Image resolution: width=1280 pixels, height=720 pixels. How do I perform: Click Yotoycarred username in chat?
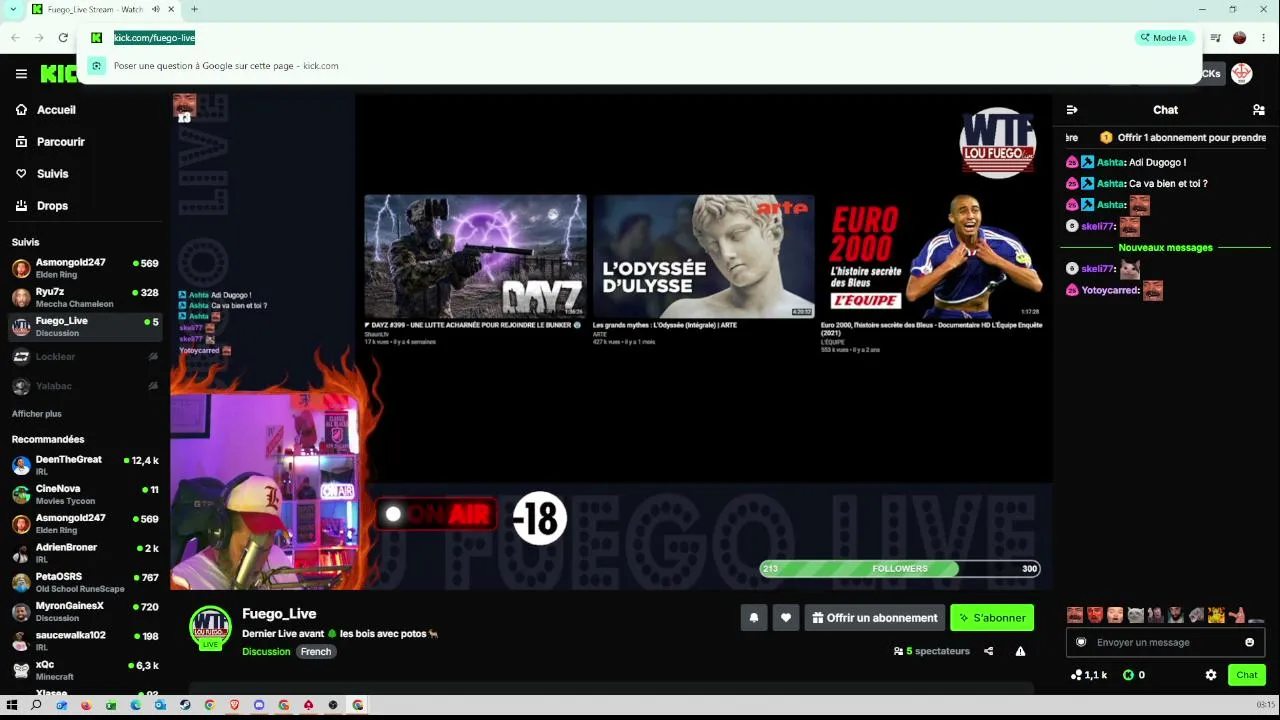[1110, 291]
